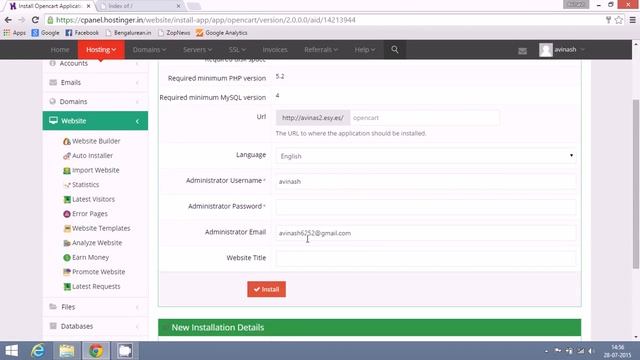Open the avinash user account menu
Image resolution: width=640 pixels, height=360 pixels.
[562, 50]
